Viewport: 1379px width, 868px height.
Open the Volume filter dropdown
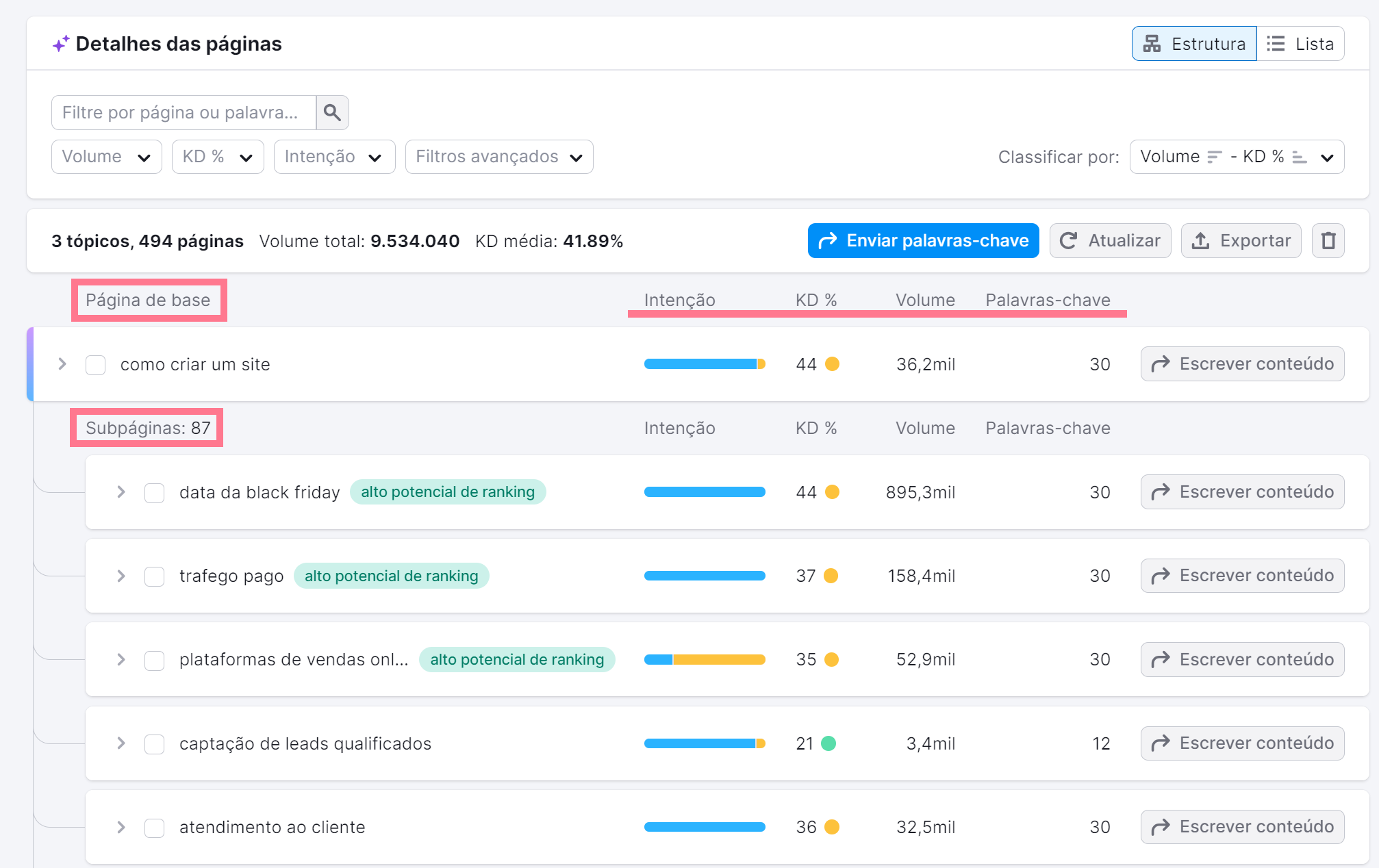[x=107, y=157]
